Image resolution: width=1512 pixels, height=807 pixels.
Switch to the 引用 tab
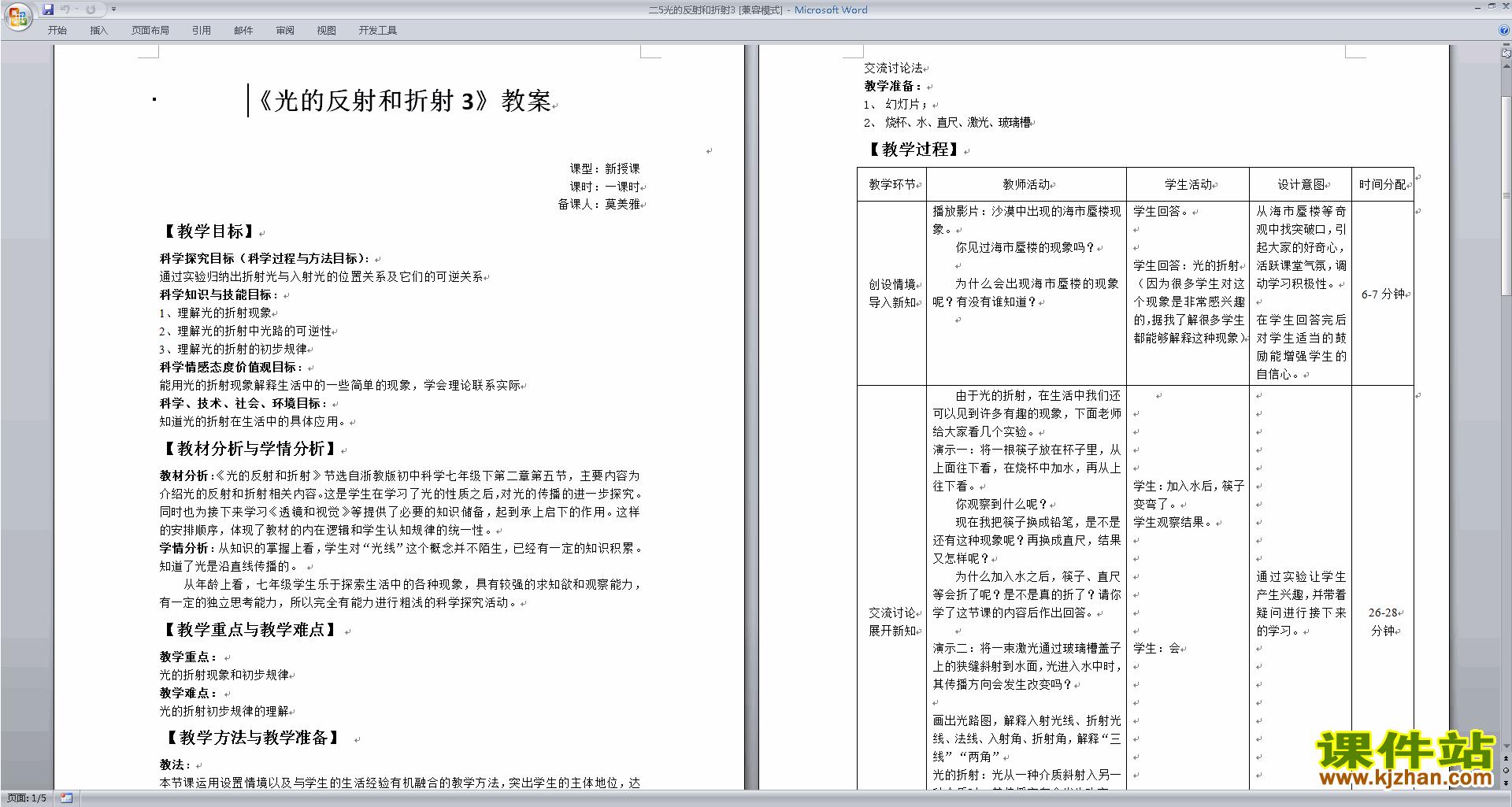[x=201, y=31]
